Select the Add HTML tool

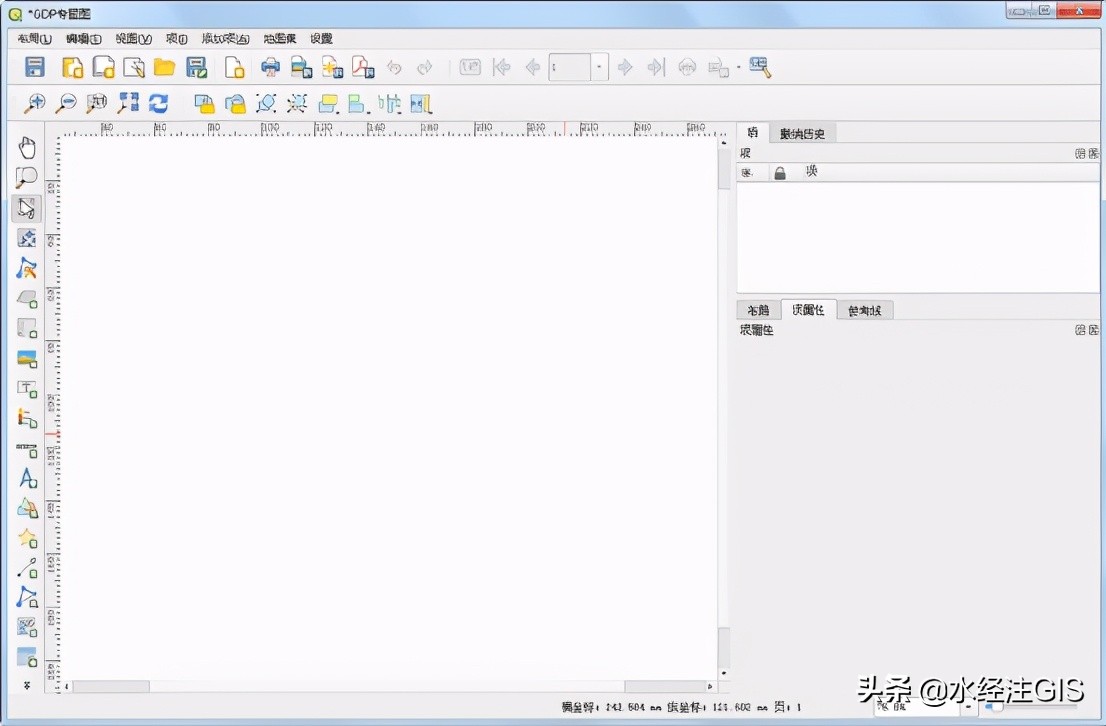coord(27,627)
